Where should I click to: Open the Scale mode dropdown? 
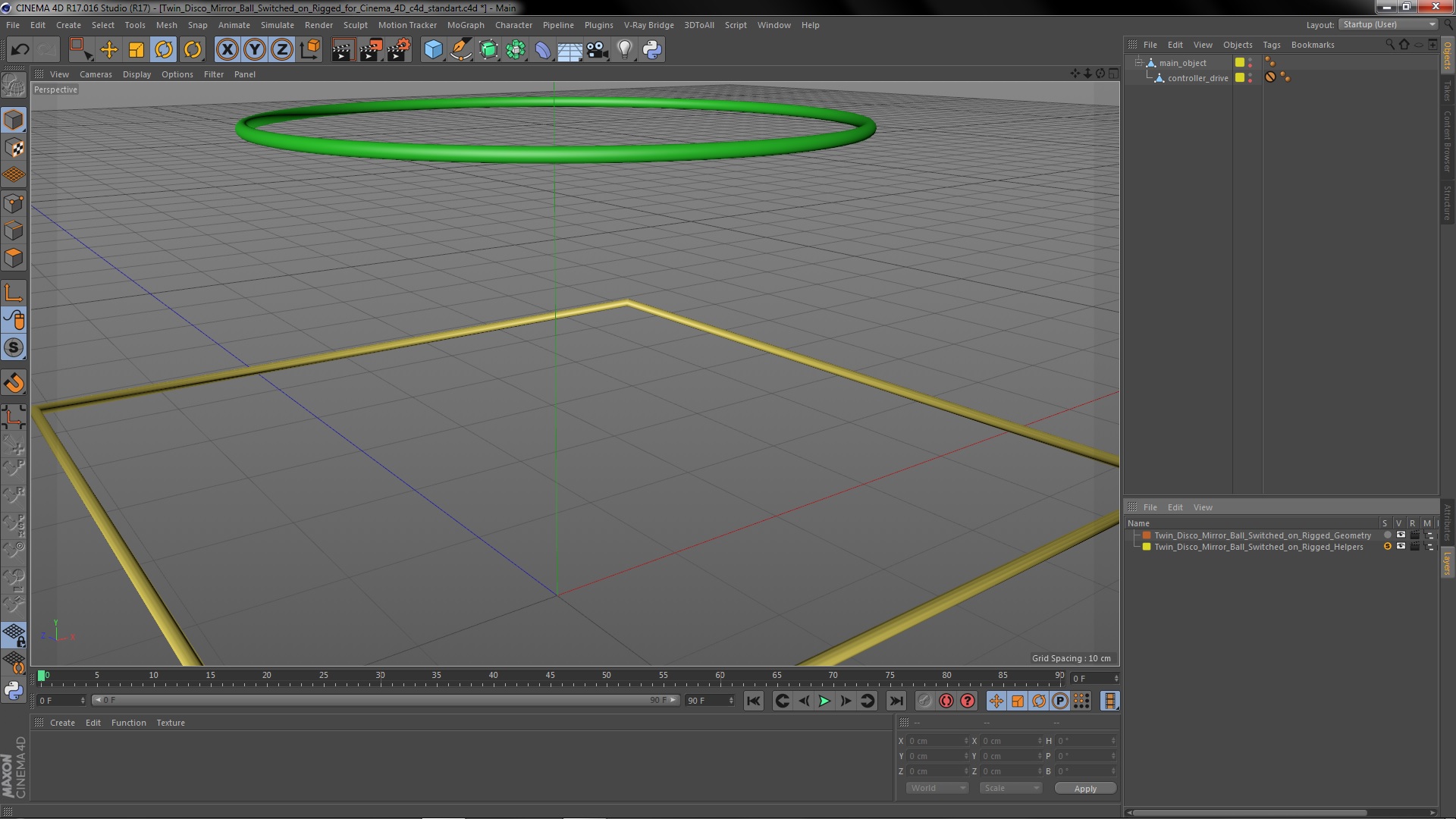point(1010,788)
